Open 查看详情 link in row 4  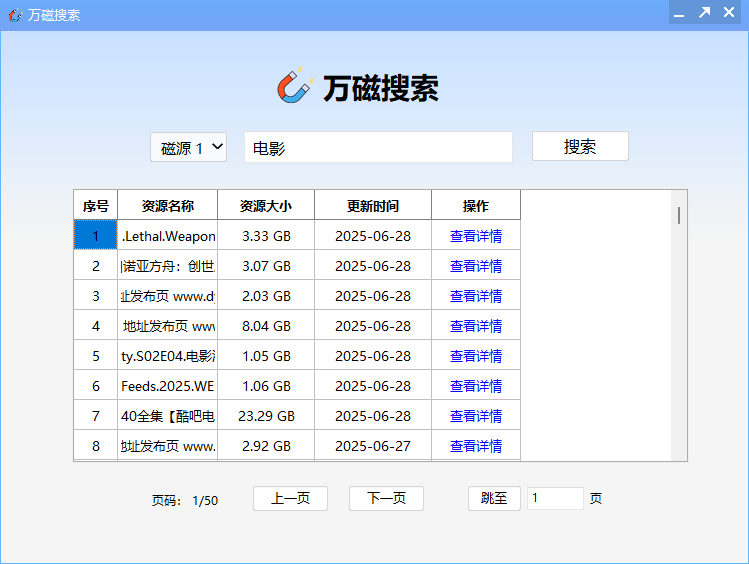point(475,326)
